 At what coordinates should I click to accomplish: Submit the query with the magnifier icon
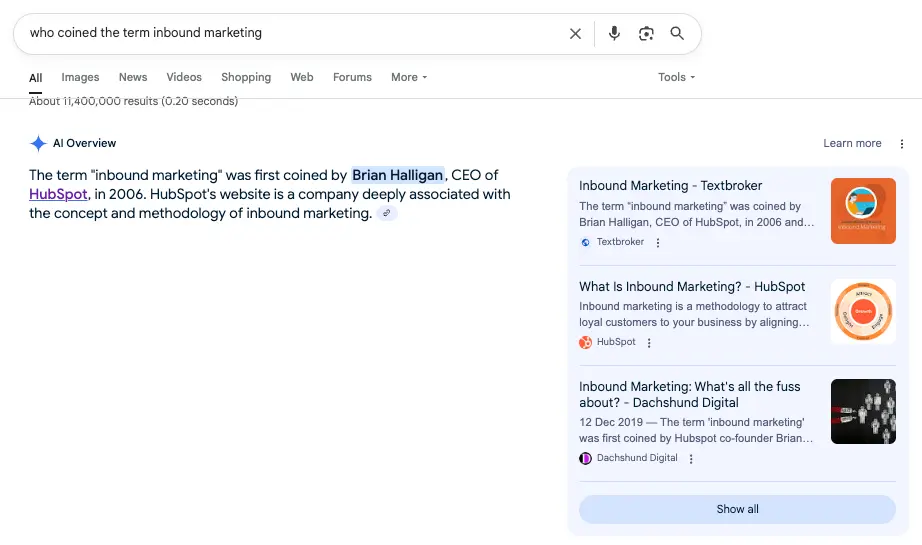click(677, 34)
